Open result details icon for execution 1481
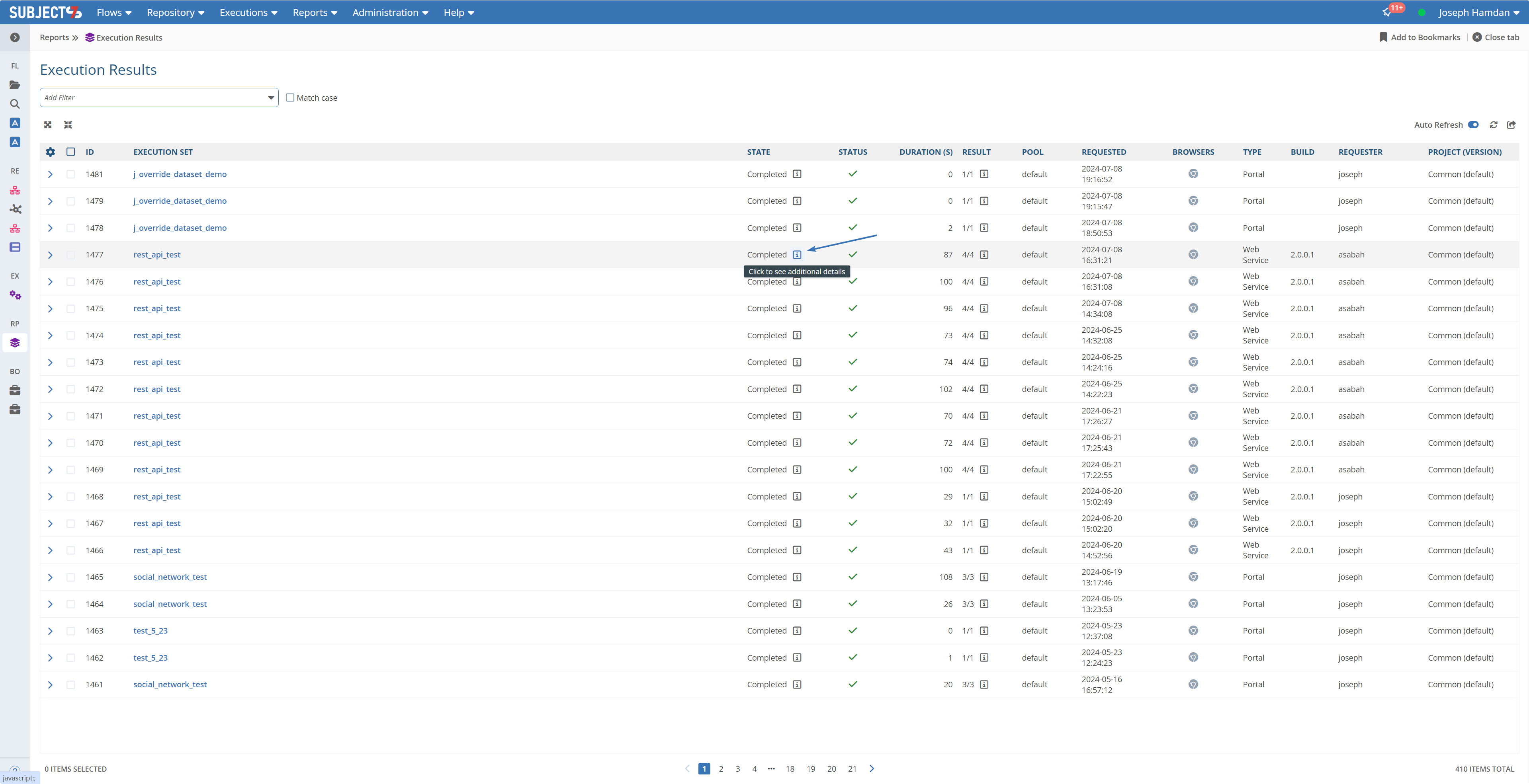 click(x=984, y=174)
